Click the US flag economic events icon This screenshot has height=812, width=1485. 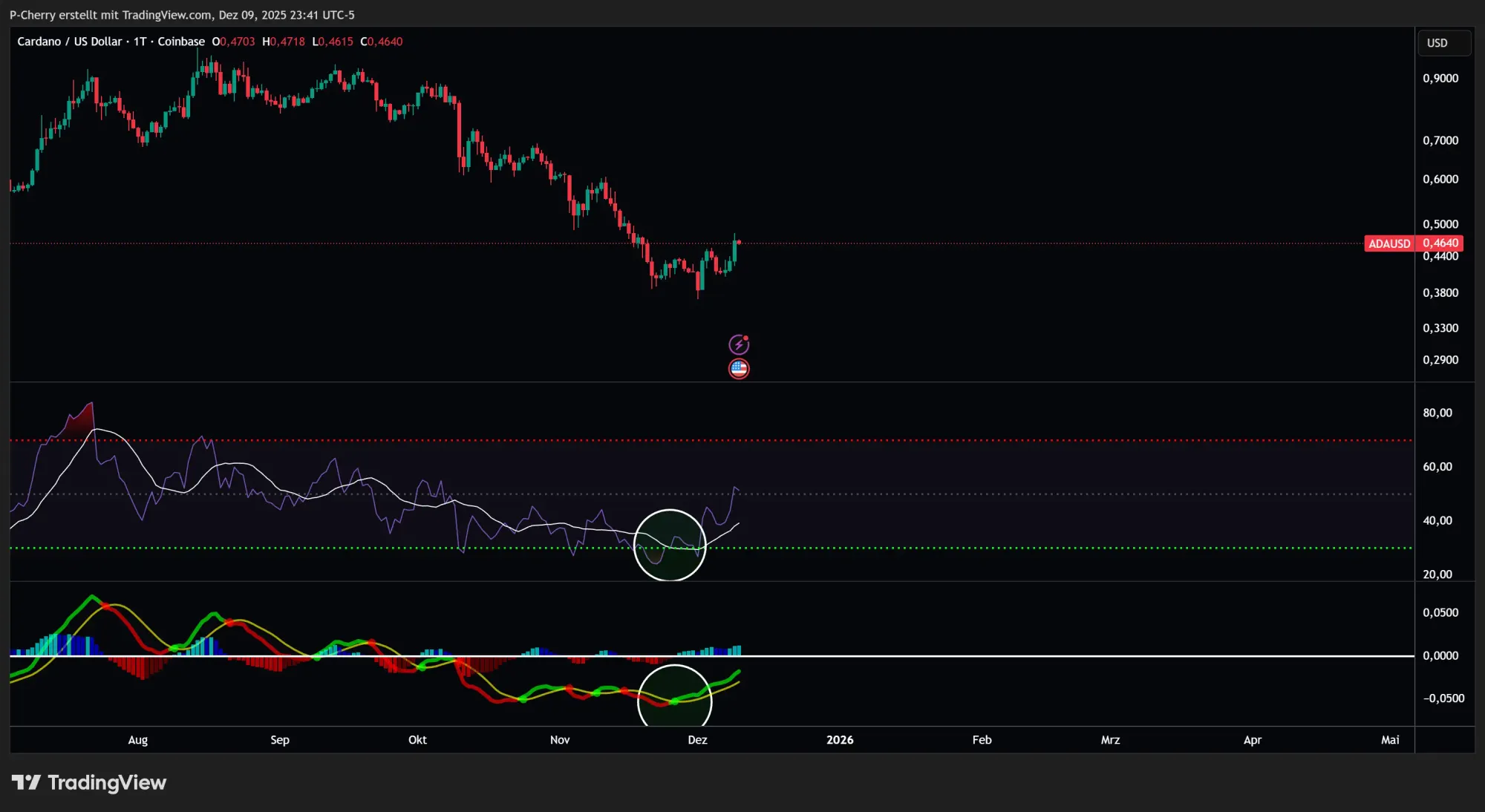point(739,368)
